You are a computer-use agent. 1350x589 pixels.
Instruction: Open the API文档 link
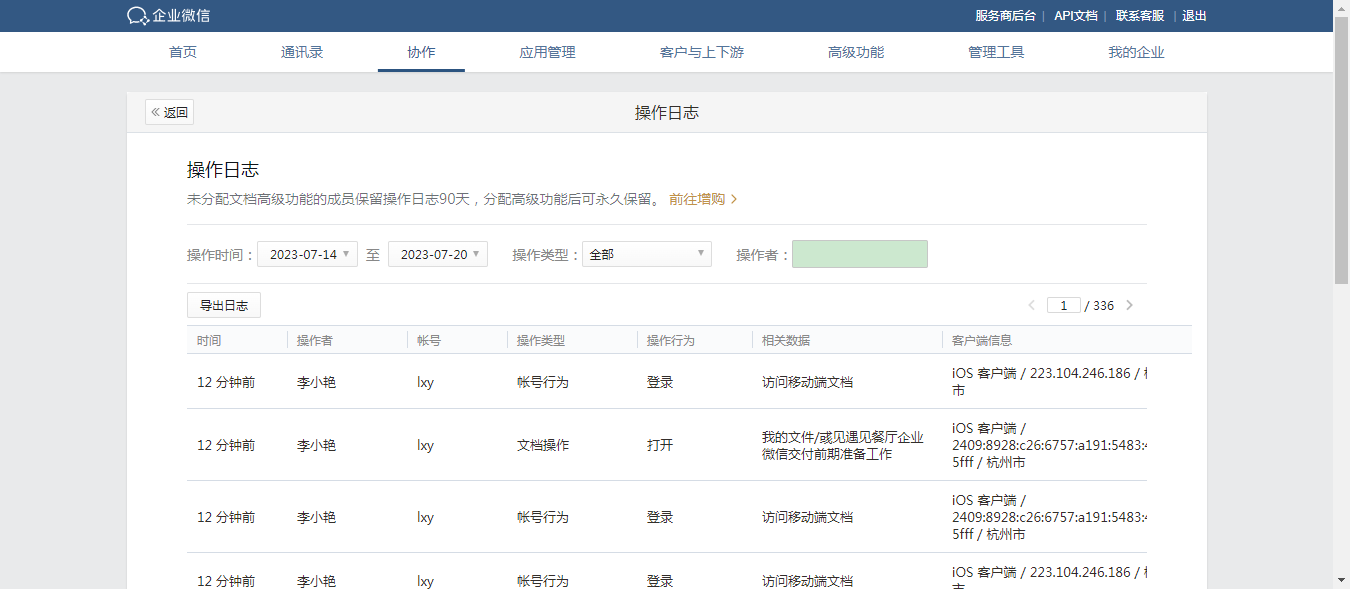point(1076,16)
